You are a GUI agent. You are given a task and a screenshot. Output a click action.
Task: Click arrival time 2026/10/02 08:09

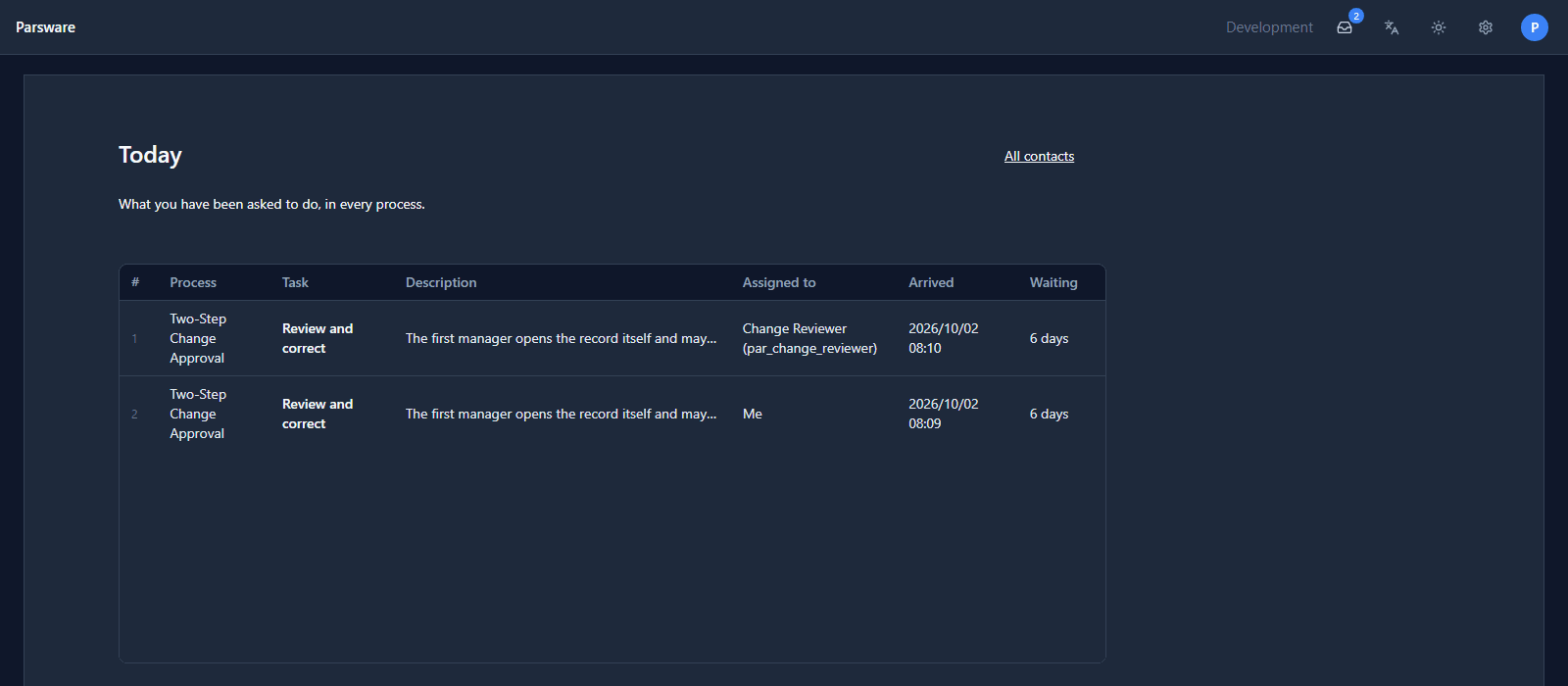943,414
